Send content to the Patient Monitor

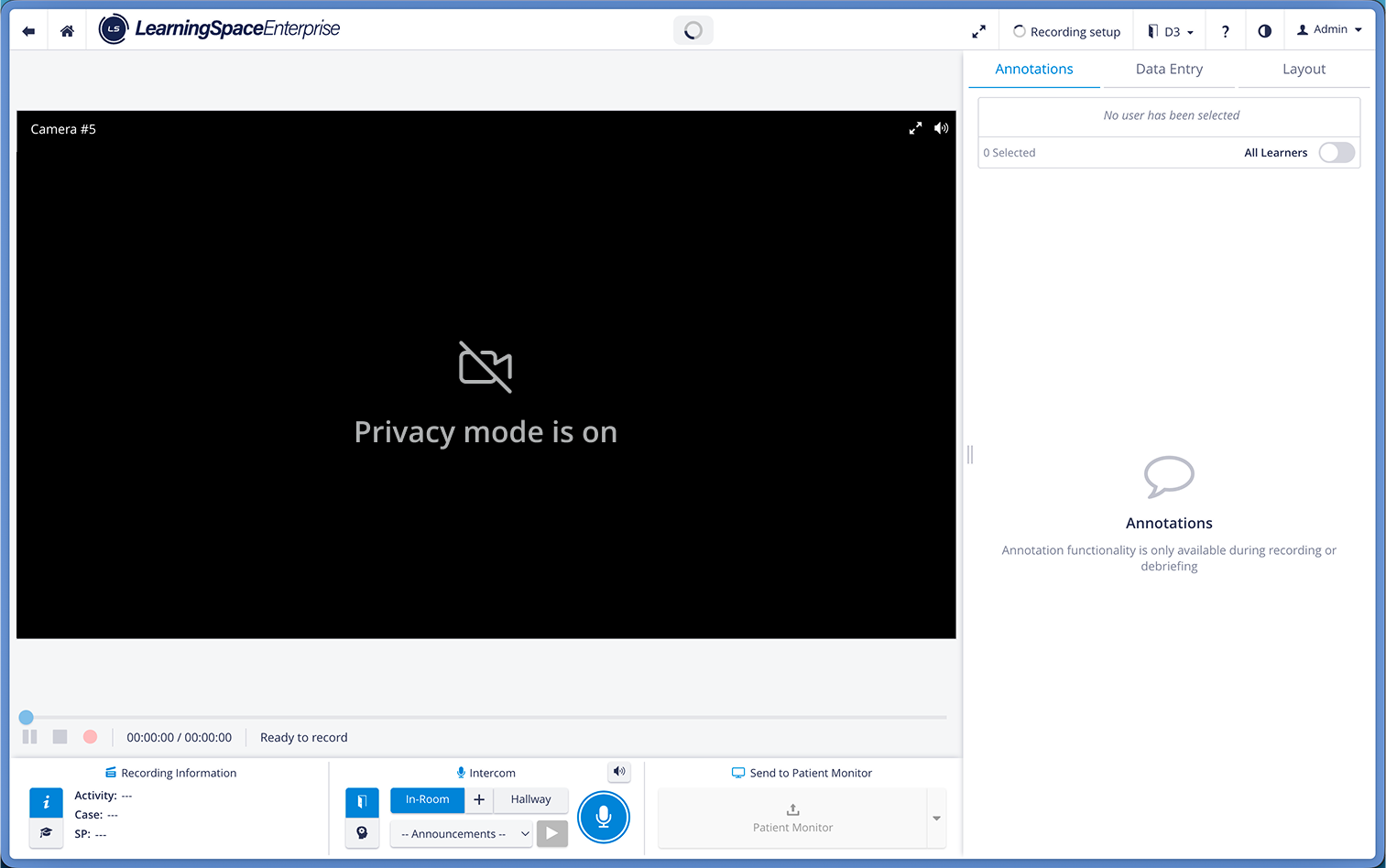(792, 818)
